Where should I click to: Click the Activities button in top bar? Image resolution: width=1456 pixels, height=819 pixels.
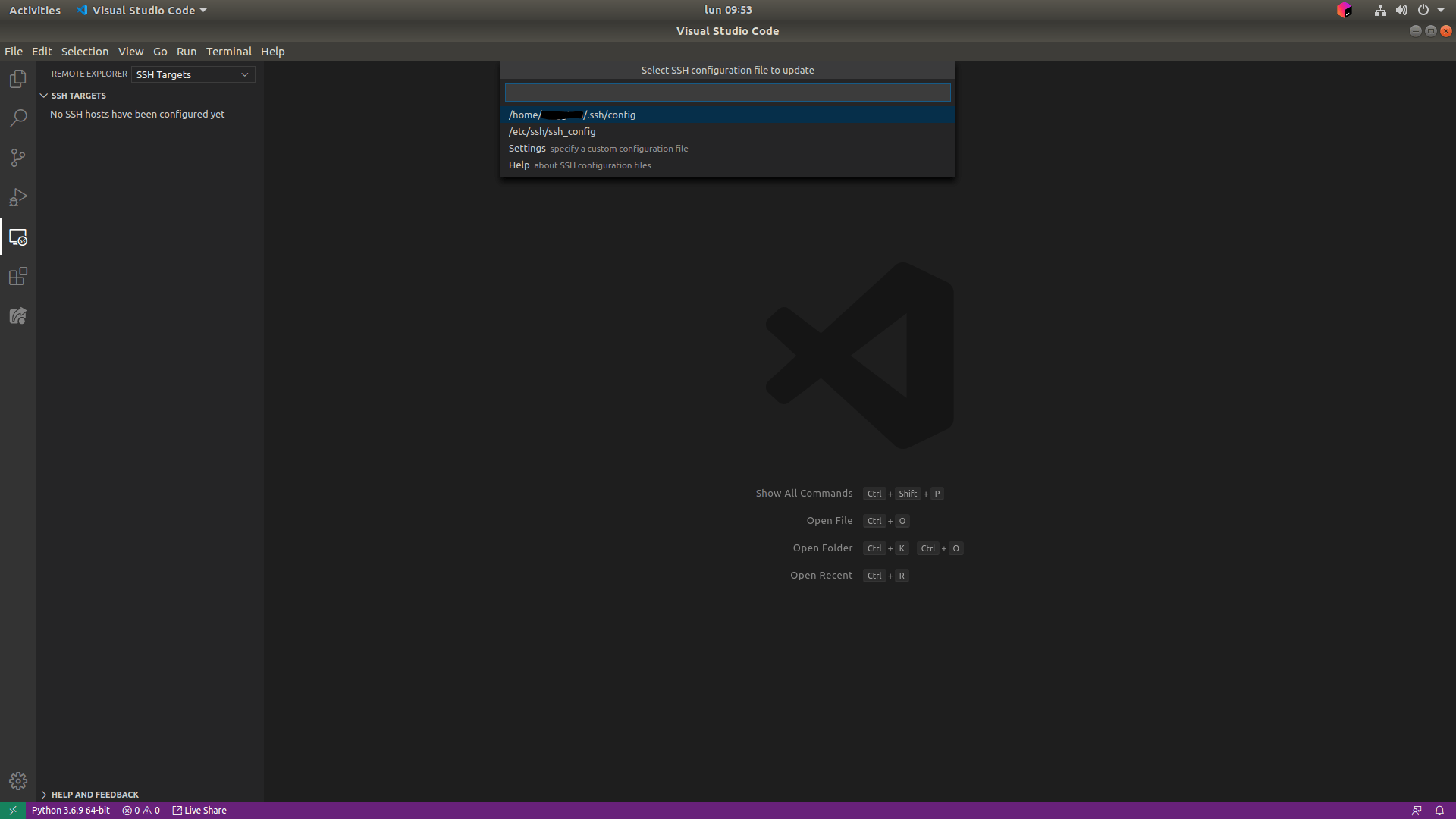pyautogui.click(x=35, y=11)
